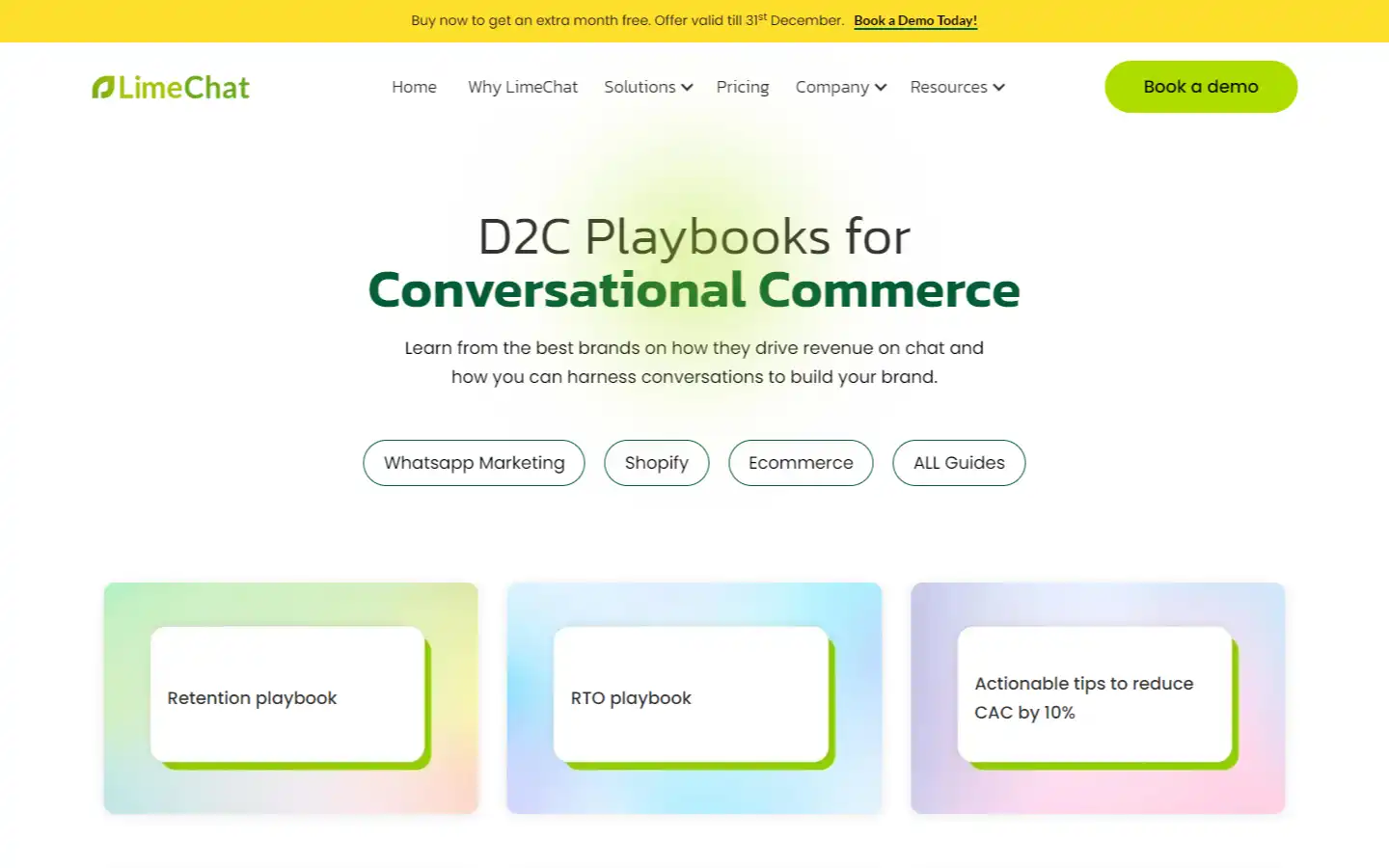The image size is (1389, 868).
Task: Select Why LimeChat in the navbar
Action: [x=522, y=87]
